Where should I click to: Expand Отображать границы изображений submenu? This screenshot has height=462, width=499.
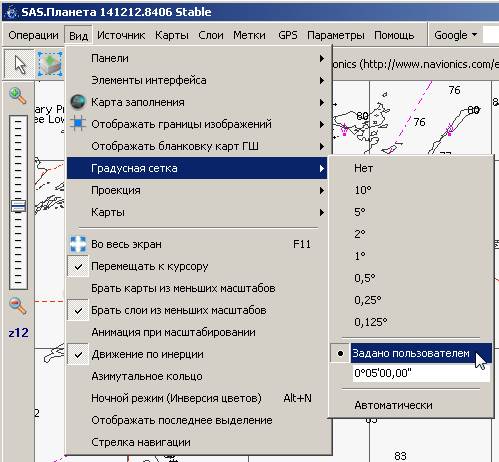point(197,124)
